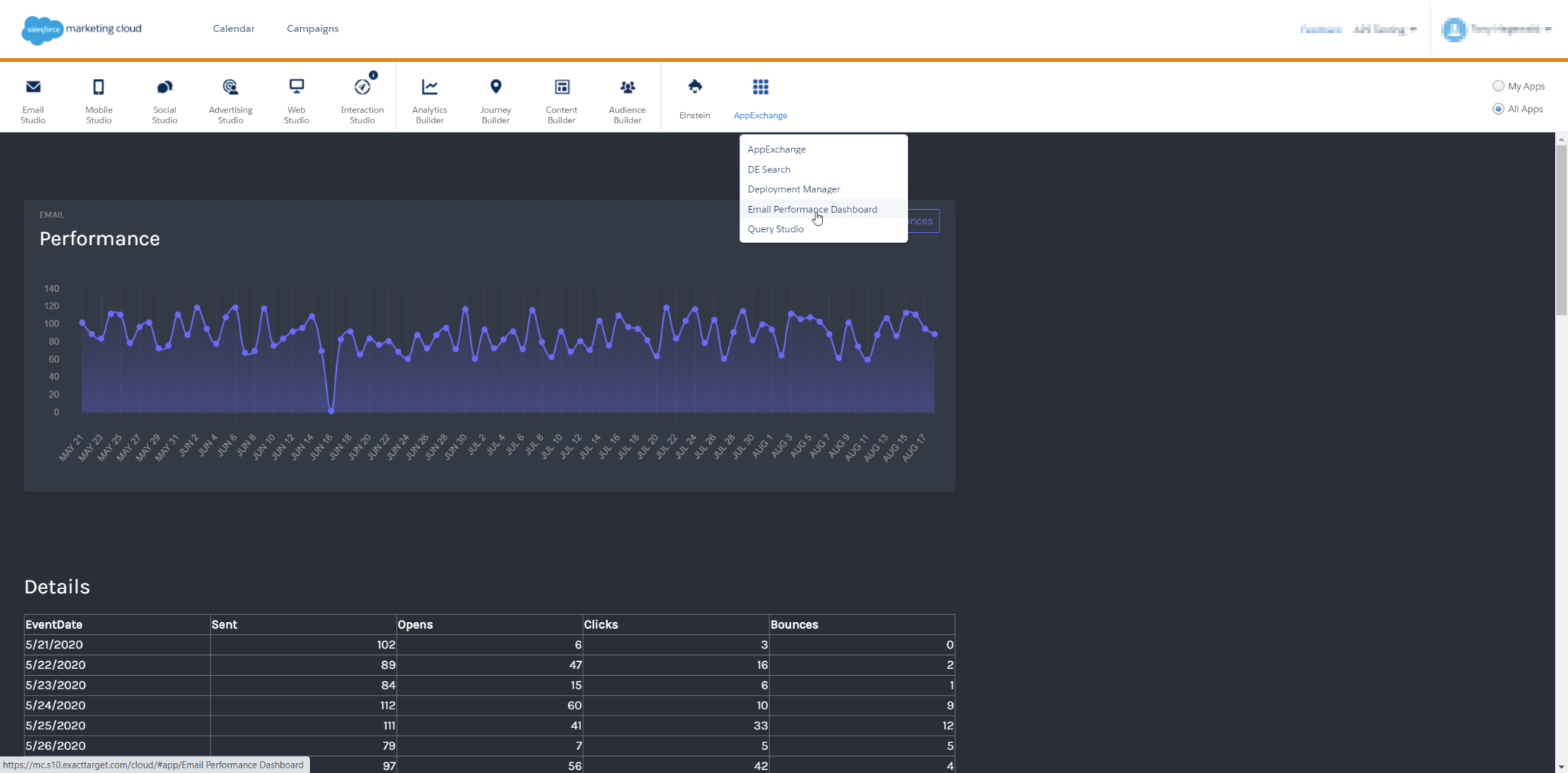Open the Campaigns page
The height and width of the screenshot is (773, 1568).
pos(312,28)
